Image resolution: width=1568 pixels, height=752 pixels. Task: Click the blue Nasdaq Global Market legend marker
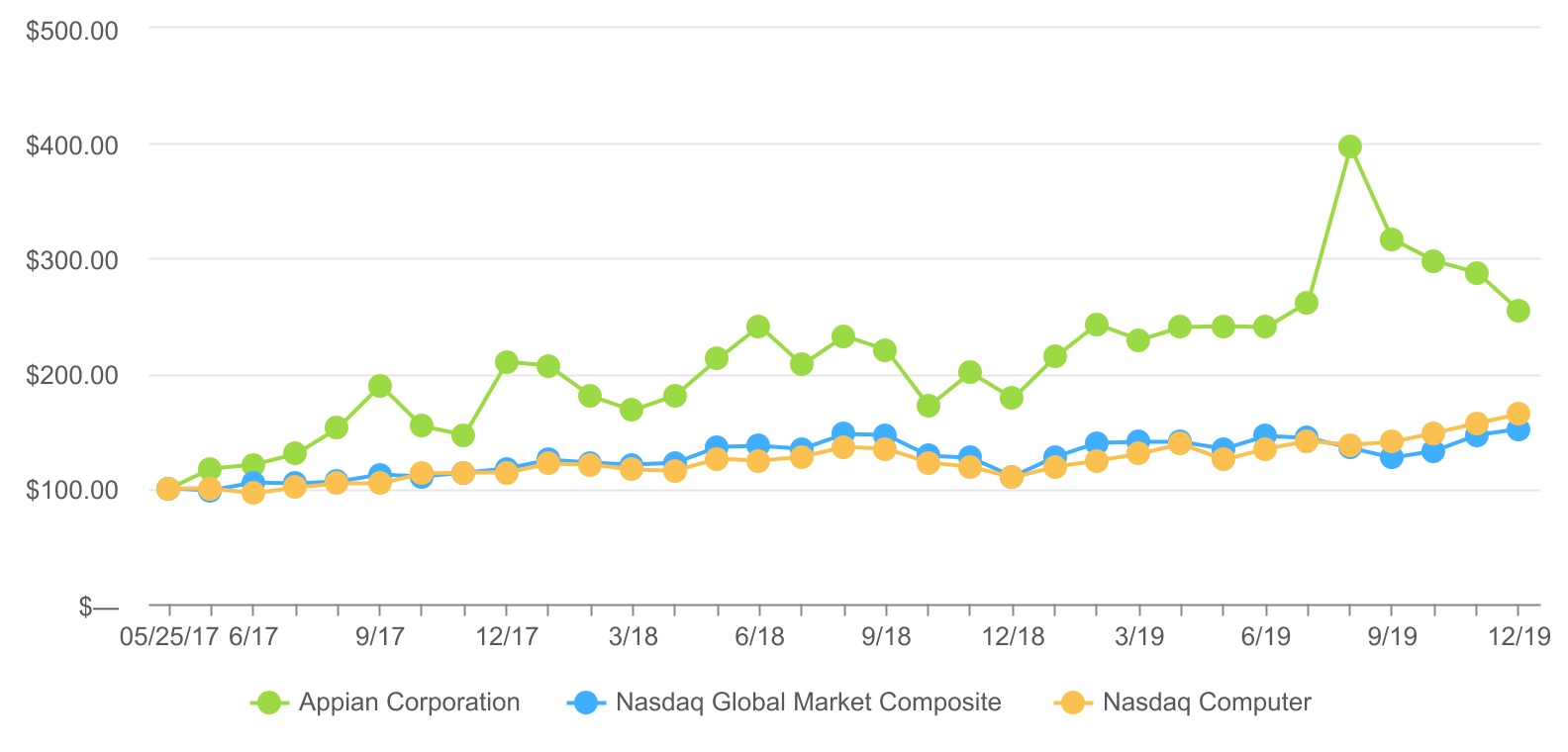pos(585,703)
